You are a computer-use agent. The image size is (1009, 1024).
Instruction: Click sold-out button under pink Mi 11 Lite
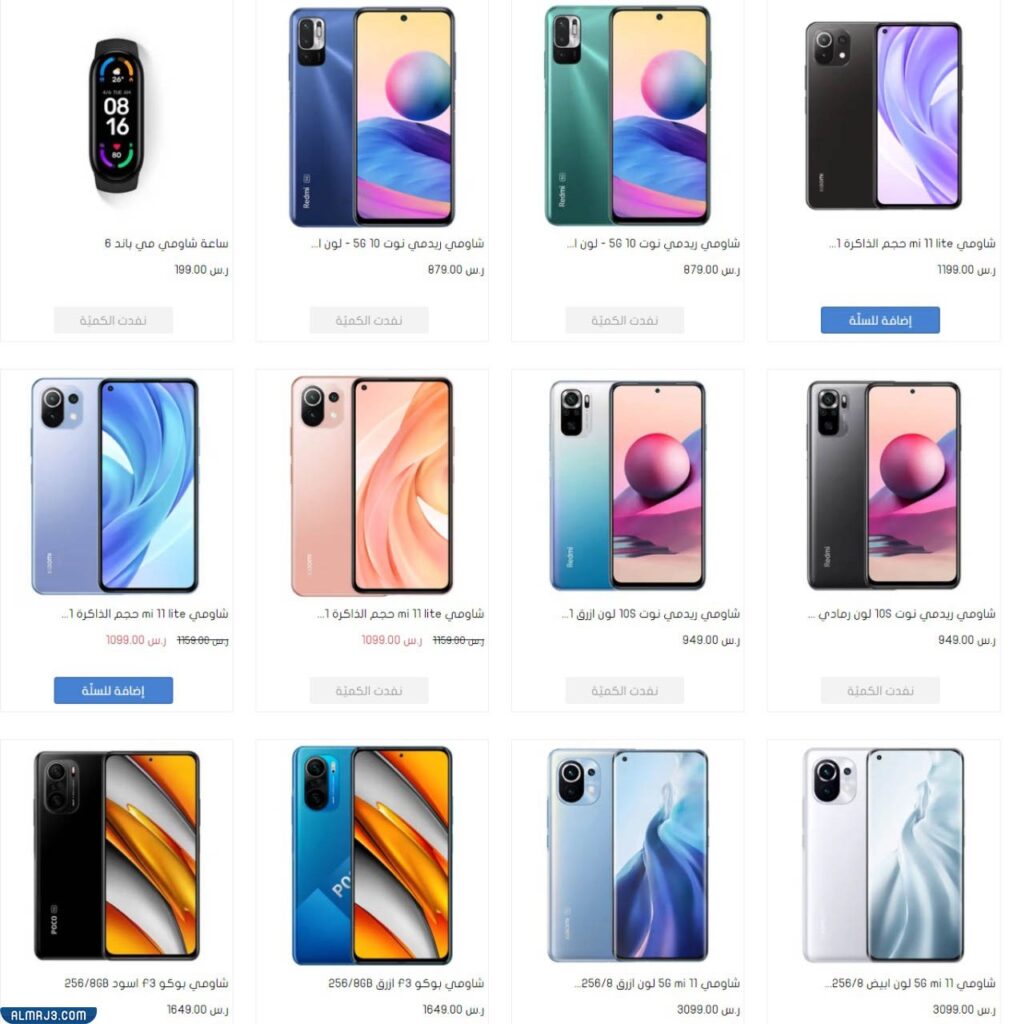point(369,690)
